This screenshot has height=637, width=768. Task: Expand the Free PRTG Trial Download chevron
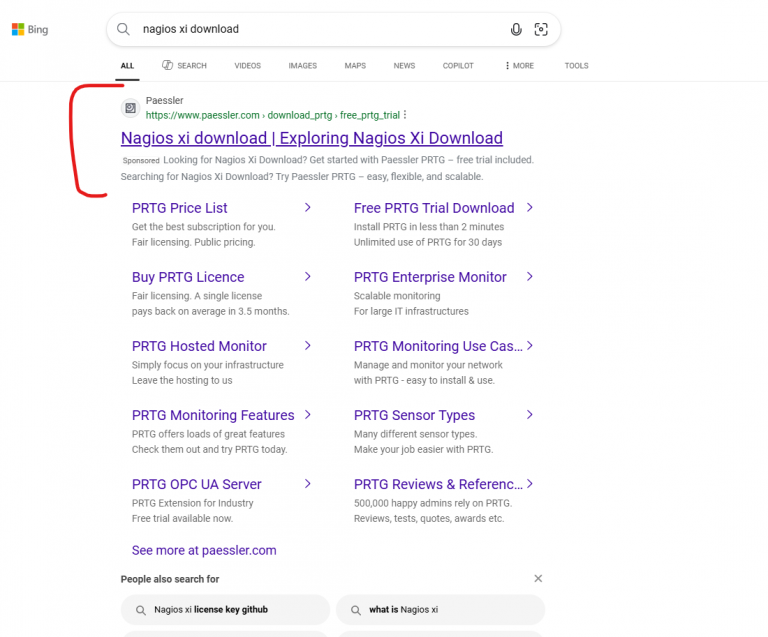pos(529,208)
